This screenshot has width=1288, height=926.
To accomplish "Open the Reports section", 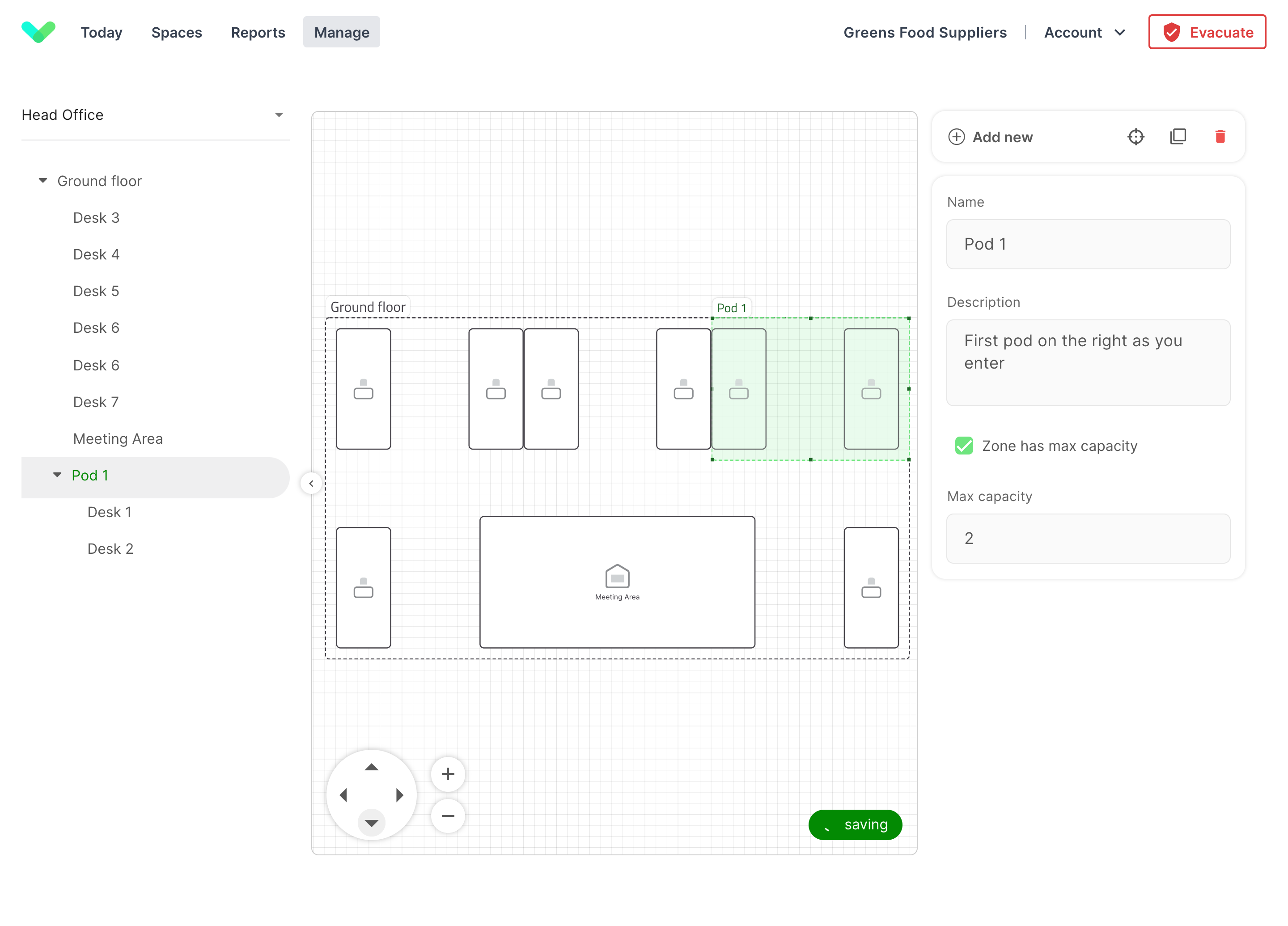I will pos(258,32).
